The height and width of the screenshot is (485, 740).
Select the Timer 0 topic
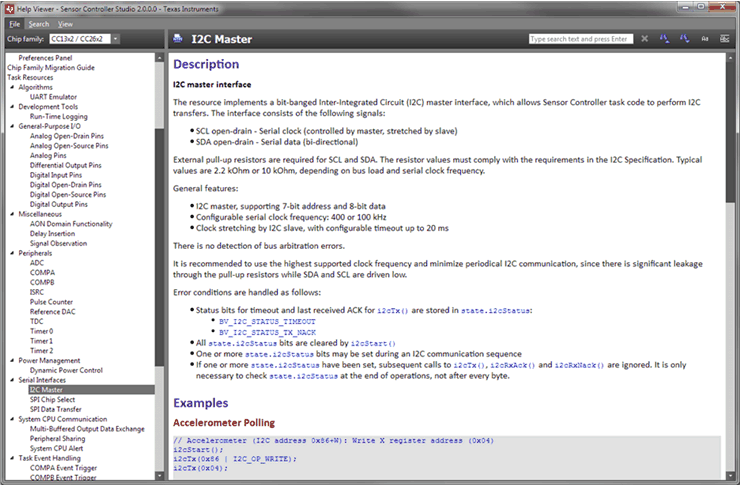point(42,331)
